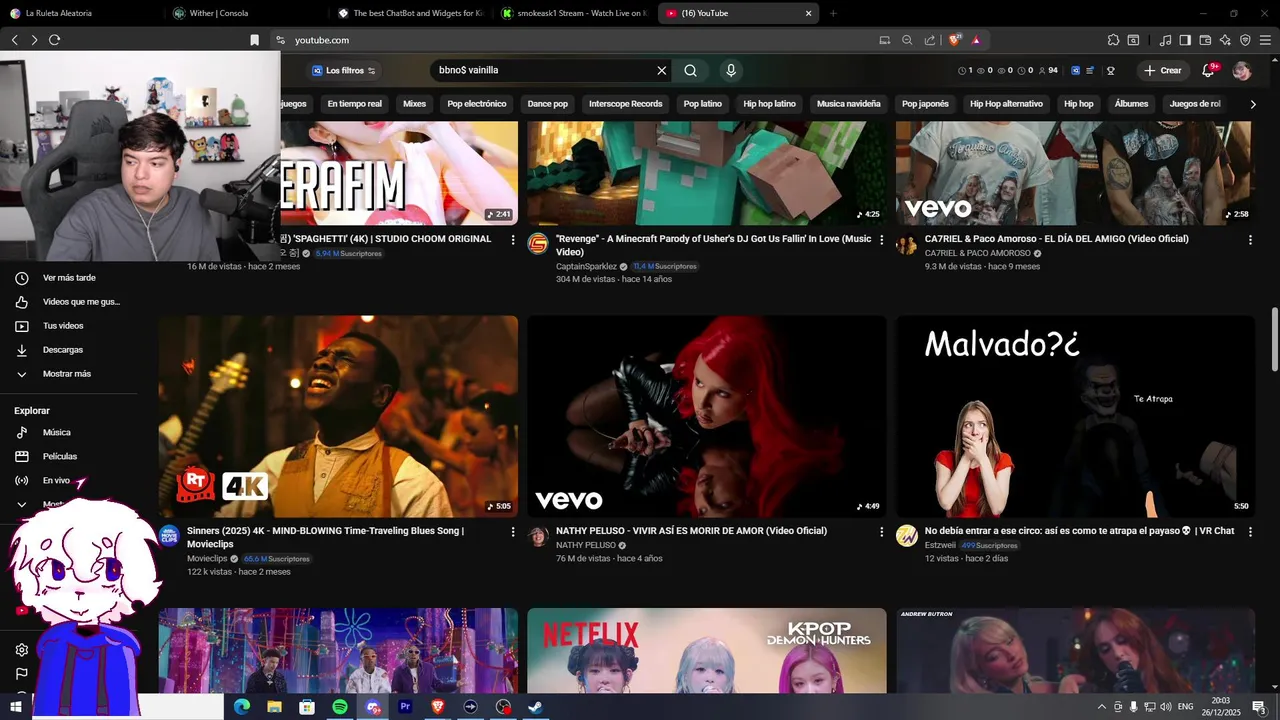The image size is (1280, 720).
Task: Clear the search box text with X
Action: [661, 70]
